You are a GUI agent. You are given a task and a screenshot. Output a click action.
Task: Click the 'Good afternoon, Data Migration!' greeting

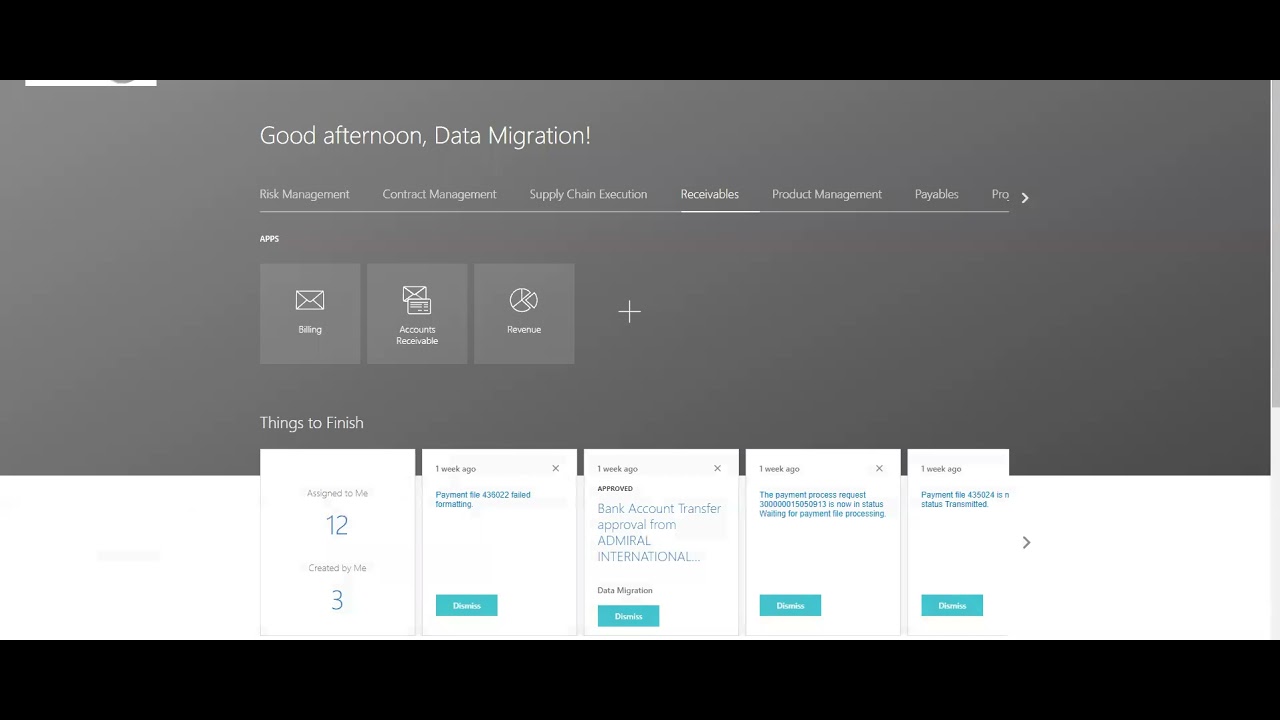(x=425, y=136)
